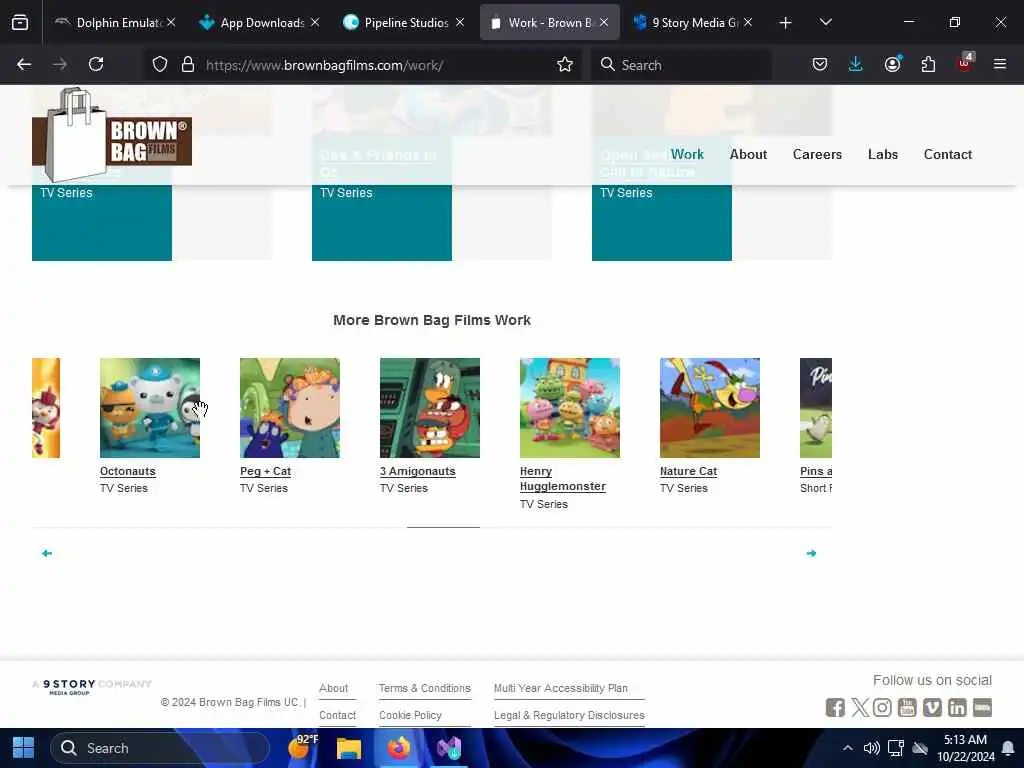Open Legal & Regulatory Disclosures link
1024x768 pixels.
click(x=569, y=715)
